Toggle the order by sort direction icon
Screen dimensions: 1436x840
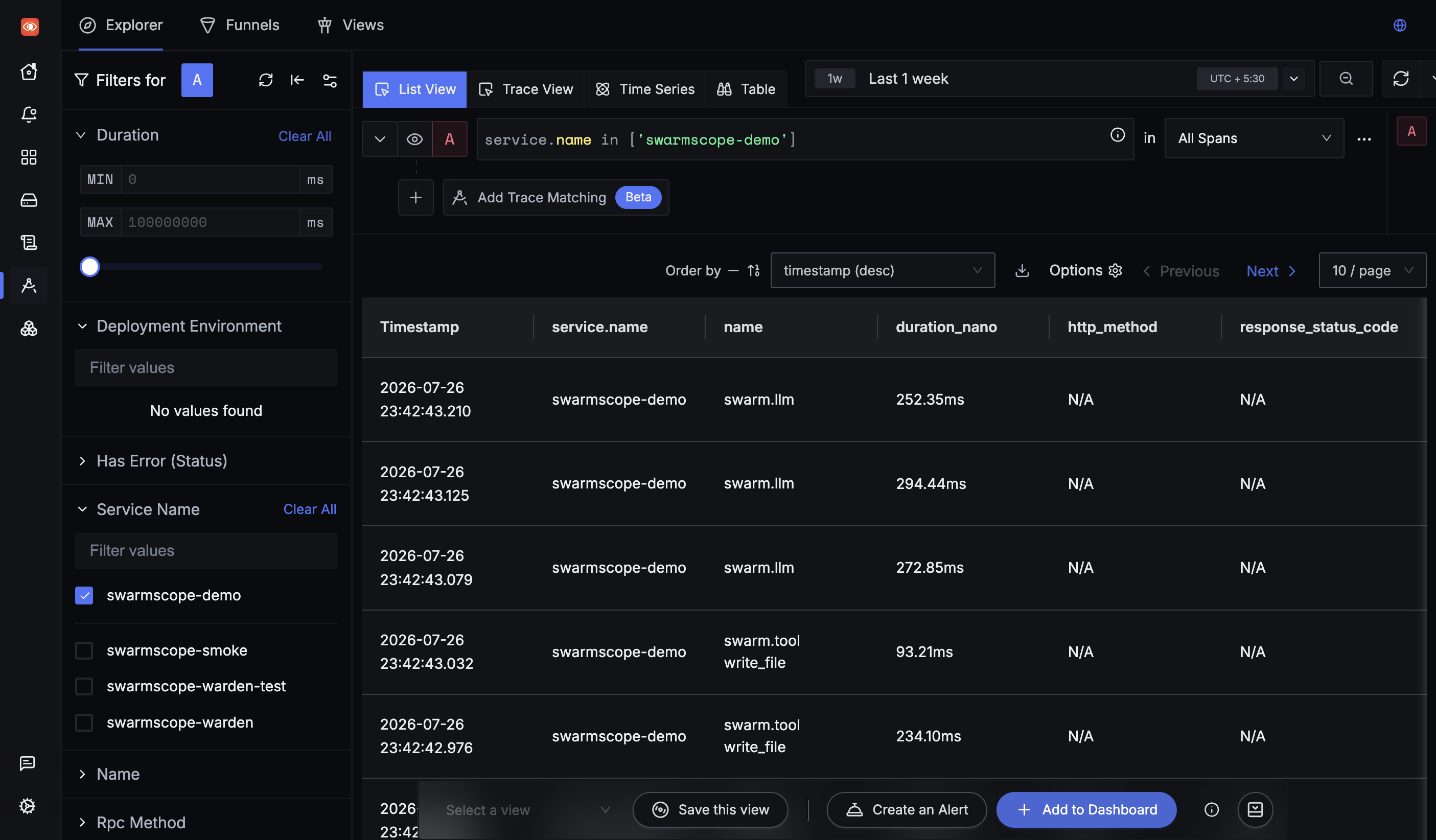click(753, 270)
